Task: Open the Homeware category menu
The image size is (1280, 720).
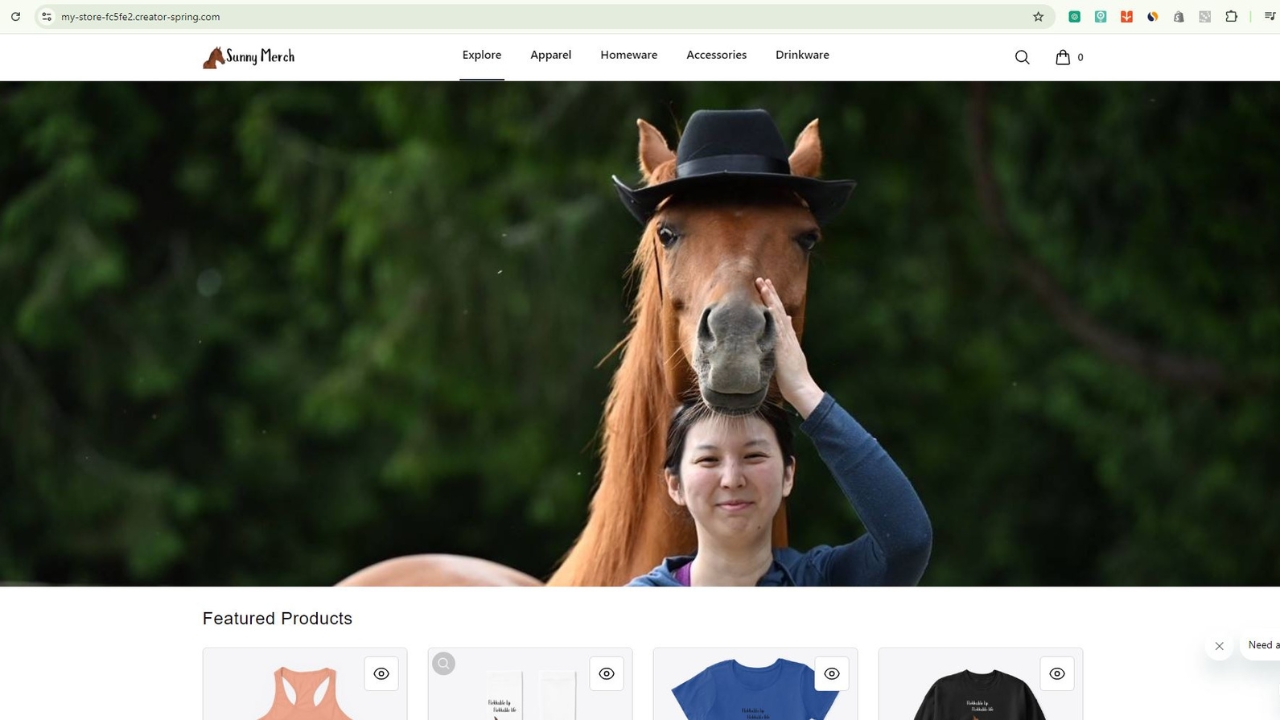Action: (628, 55)
